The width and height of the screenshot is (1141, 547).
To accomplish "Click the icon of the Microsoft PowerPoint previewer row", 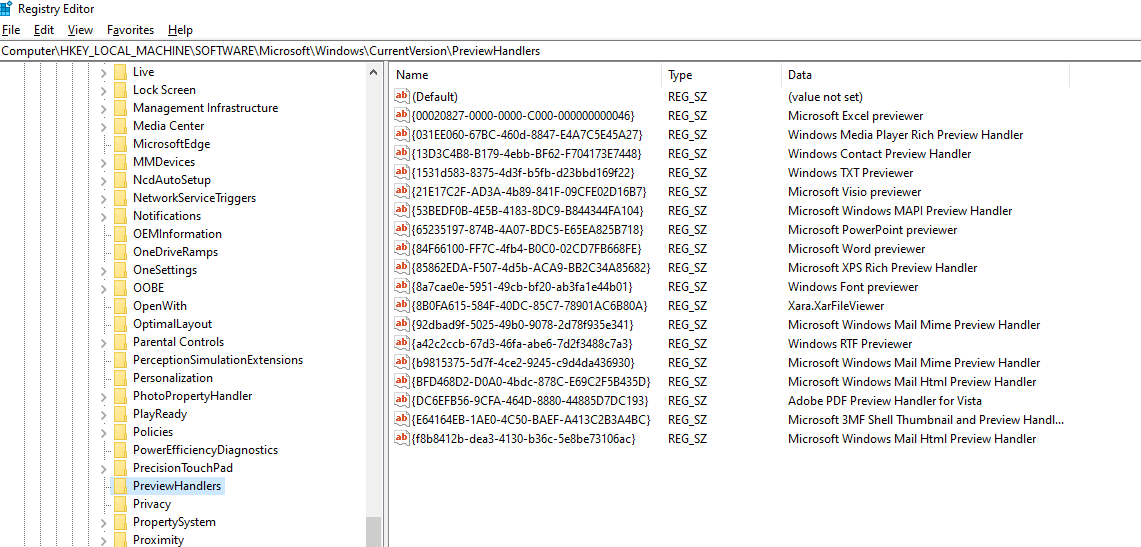I will point(402,229).
